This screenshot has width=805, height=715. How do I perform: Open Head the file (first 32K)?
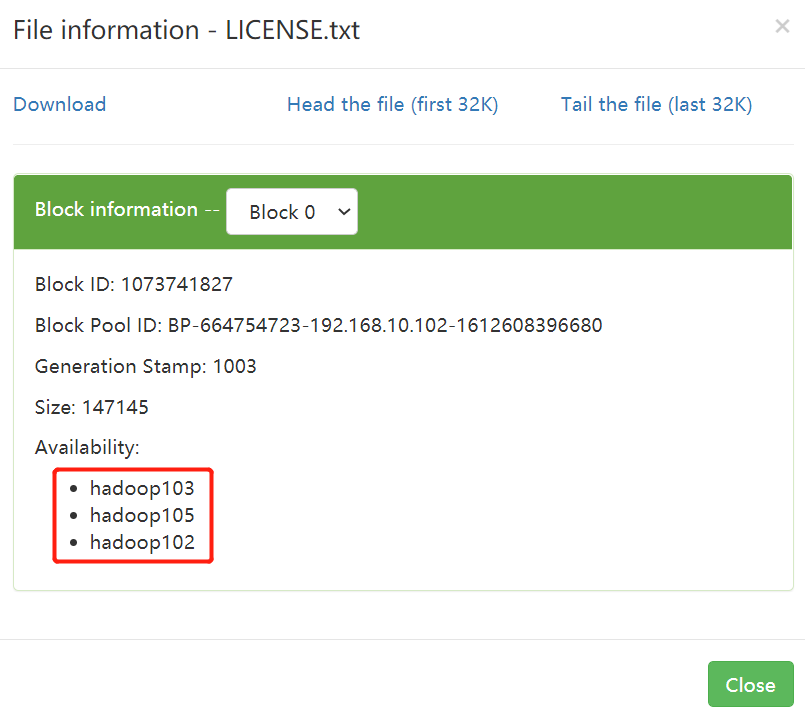(392, 104)
